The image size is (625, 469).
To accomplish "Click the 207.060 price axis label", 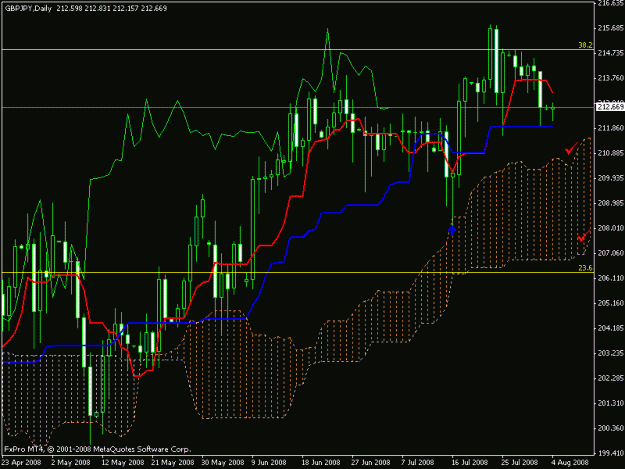I will click(x=611, y=253).
